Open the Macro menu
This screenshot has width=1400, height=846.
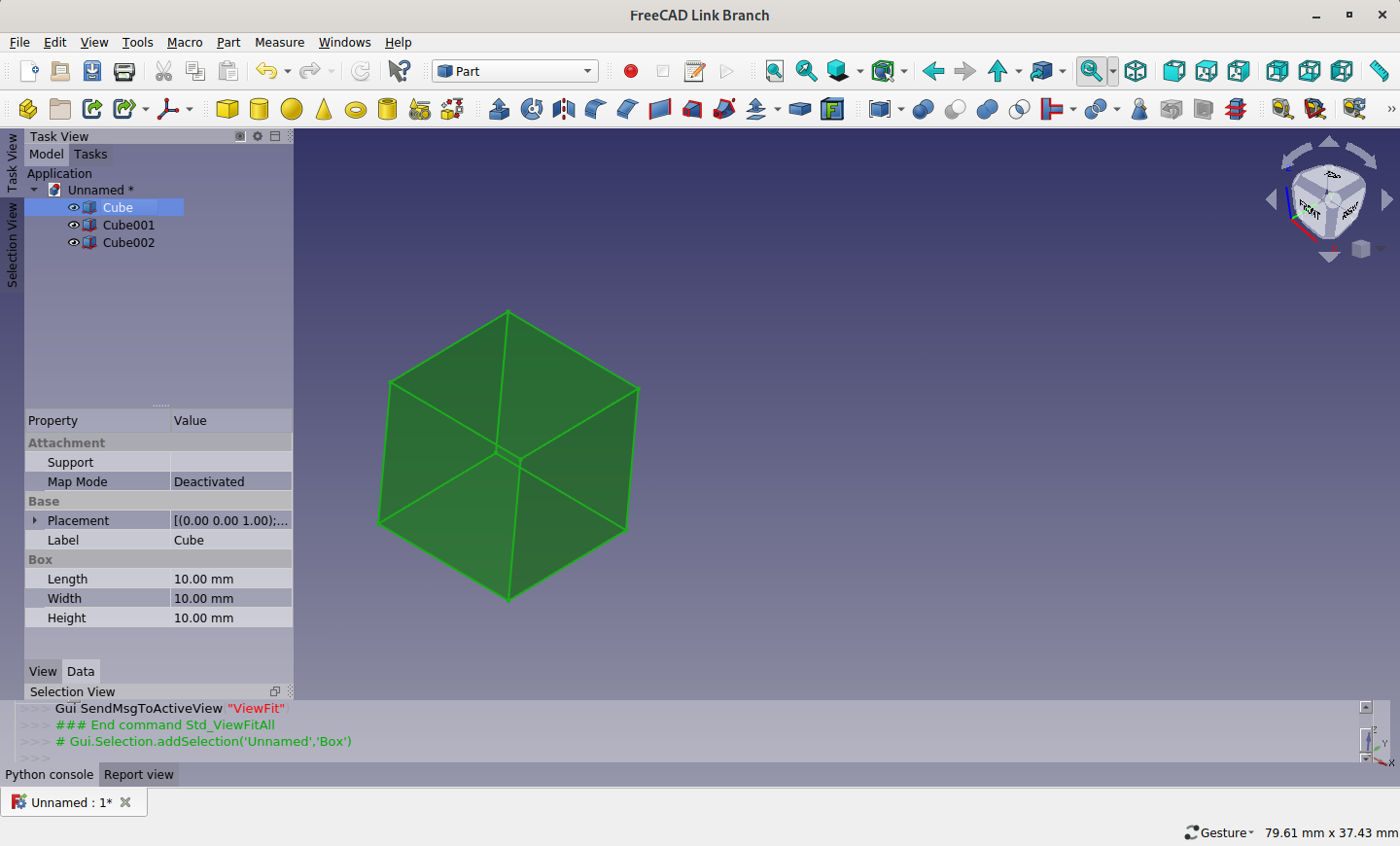point(185,42)
